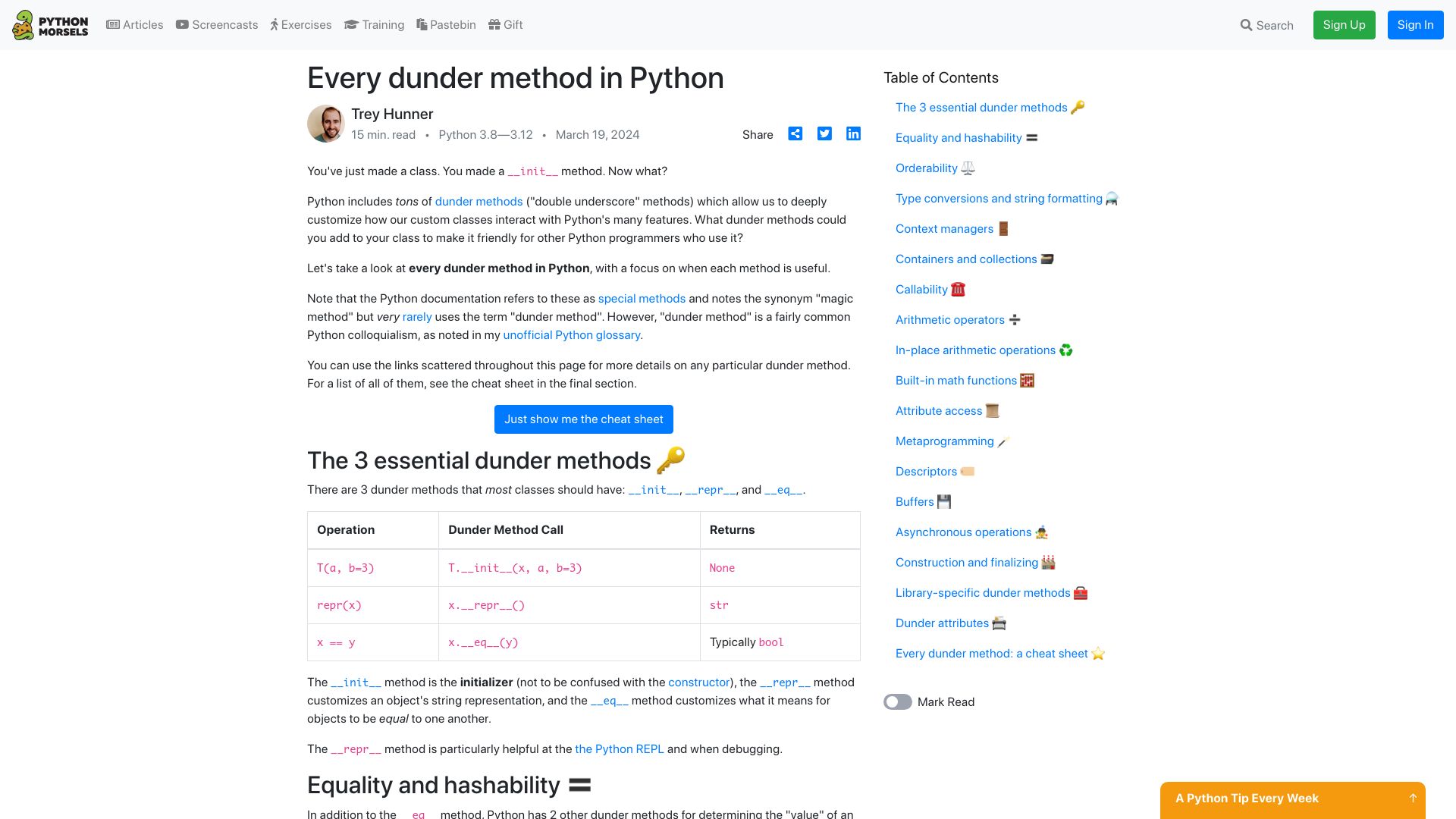The height and width of the screenshot is (819, 1456).
Task: Jump to In-place arithmetic operations section
Action: tap(984, 350)
